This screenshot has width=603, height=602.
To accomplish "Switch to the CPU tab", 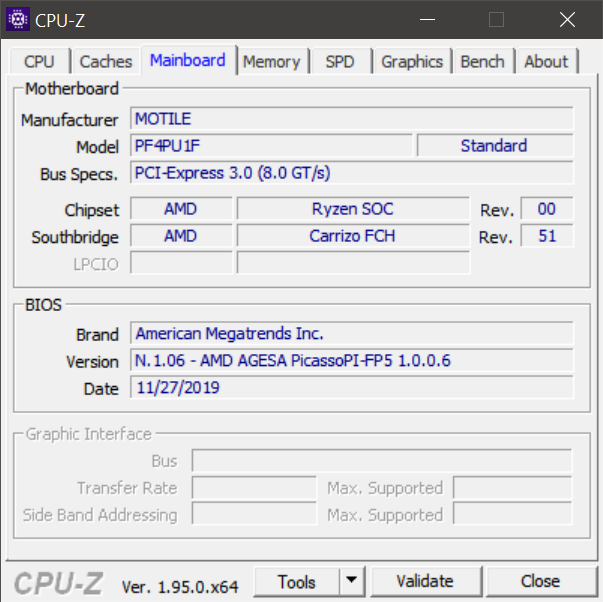I will pyautogui.click(x=40, y=62).
